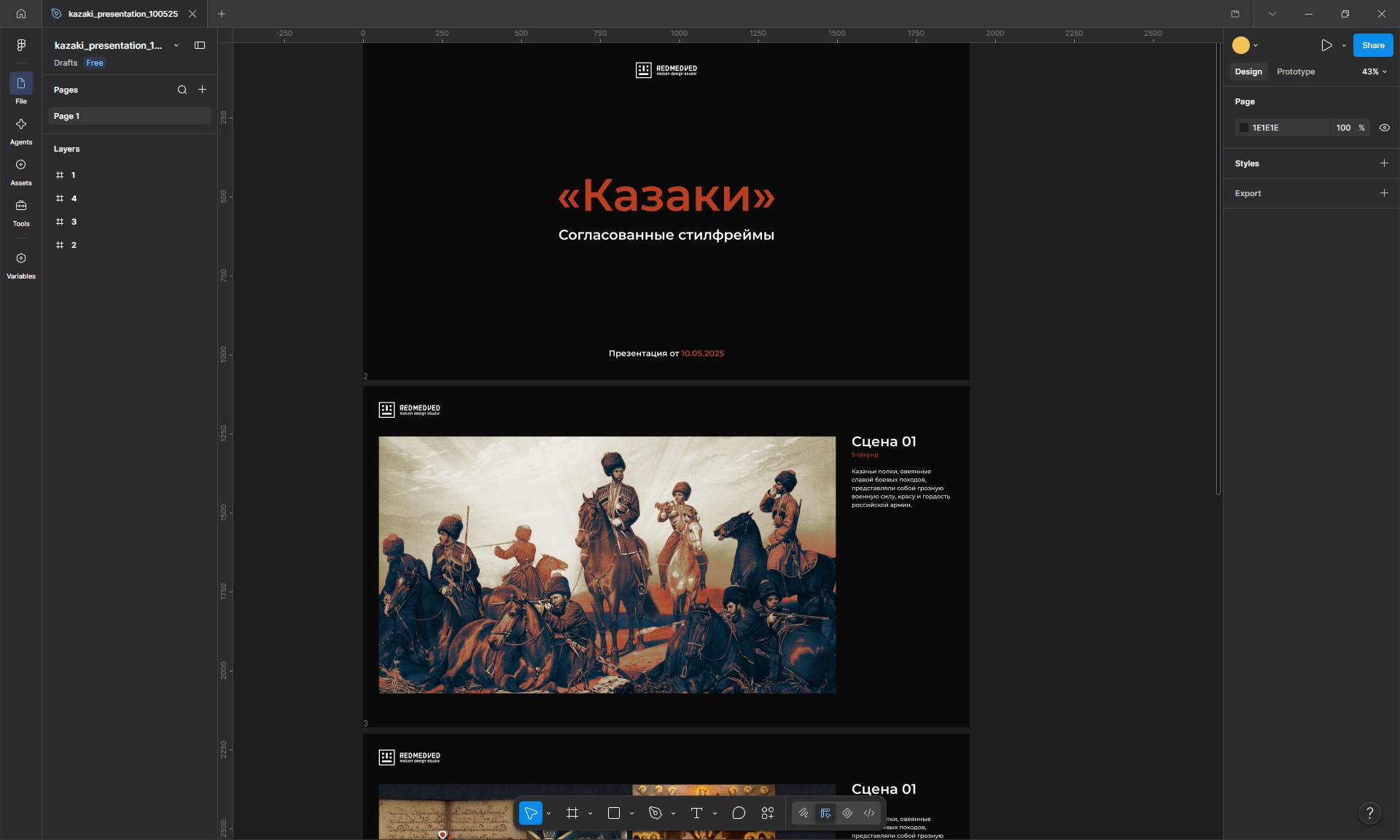Open Help with the question mark button
1400x840 pixels.
(x=1370, y=813)
